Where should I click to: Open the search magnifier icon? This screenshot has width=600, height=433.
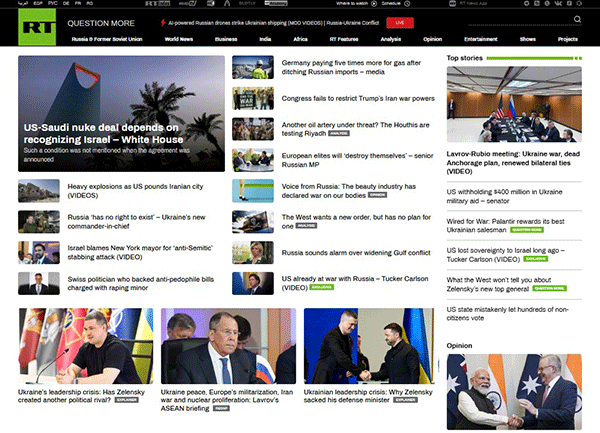(x=577, y=19)
